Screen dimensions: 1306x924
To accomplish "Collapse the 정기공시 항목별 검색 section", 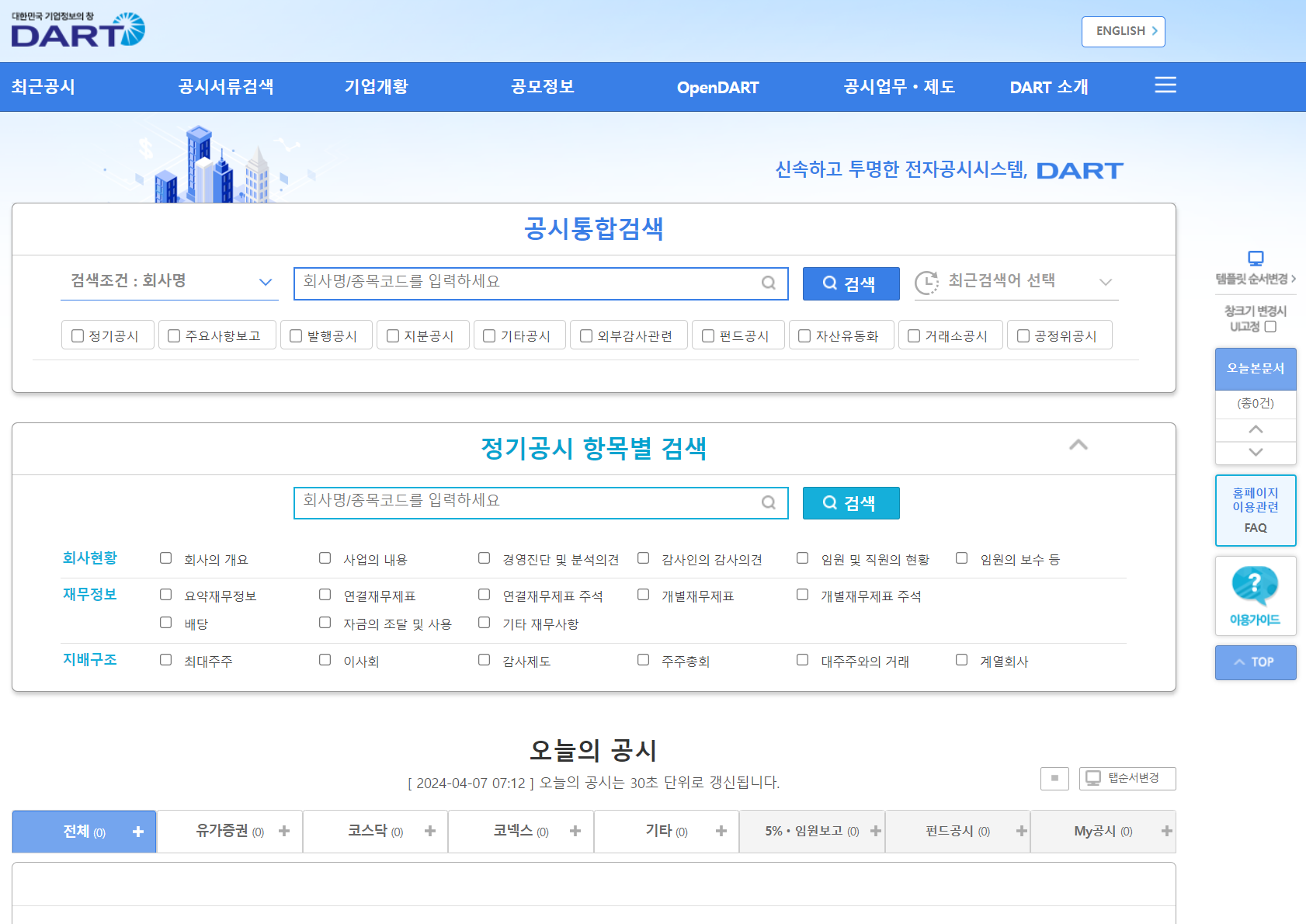I will (1078, 446).
